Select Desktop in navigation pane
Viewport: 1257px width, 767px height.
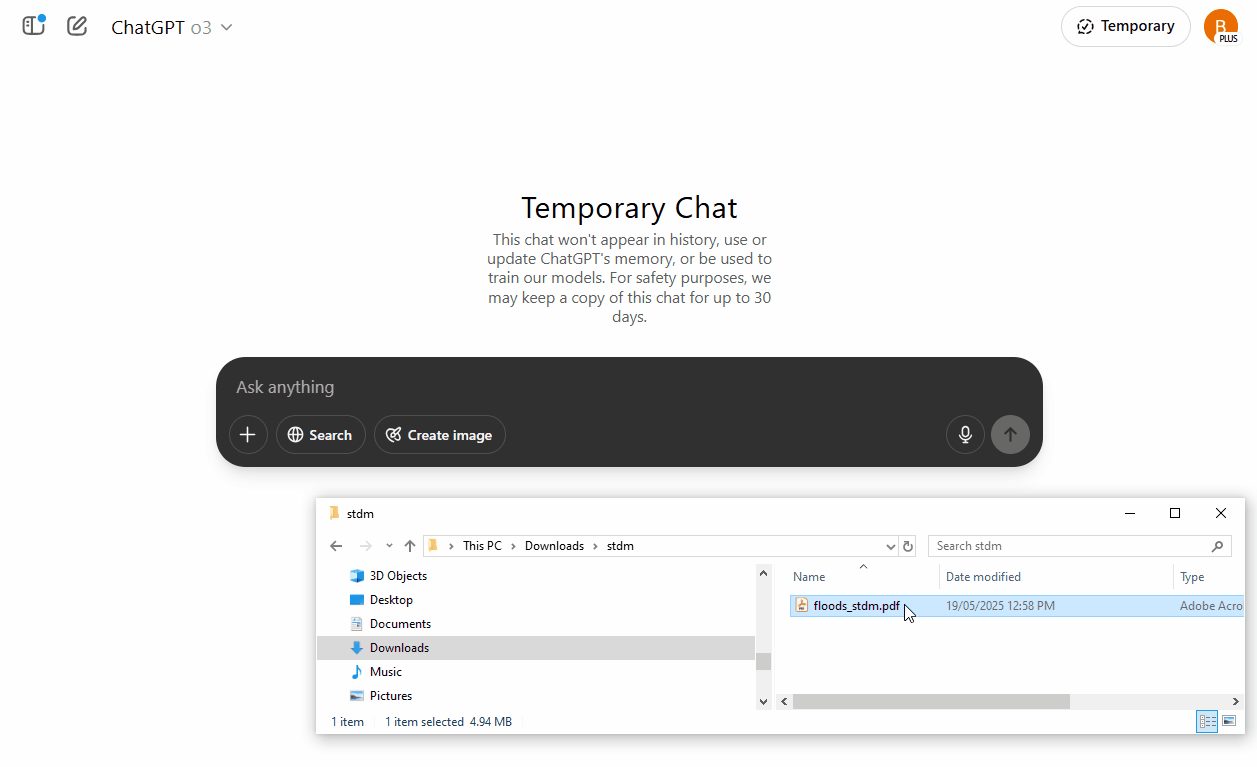pos(391,600)
